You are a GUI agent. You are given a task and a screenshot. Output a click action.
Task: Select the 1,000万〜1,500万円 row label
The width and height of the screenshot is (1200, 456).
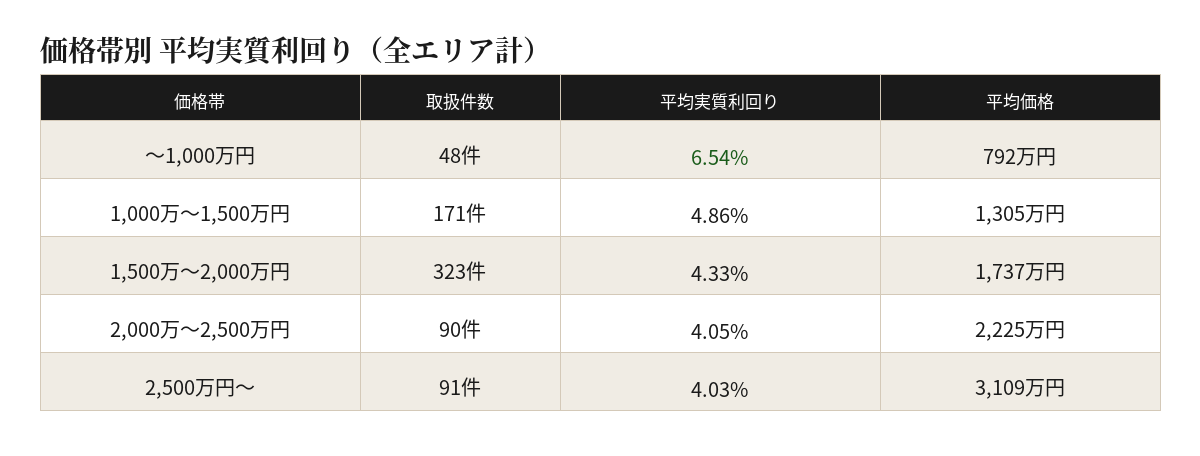(200, 214)
